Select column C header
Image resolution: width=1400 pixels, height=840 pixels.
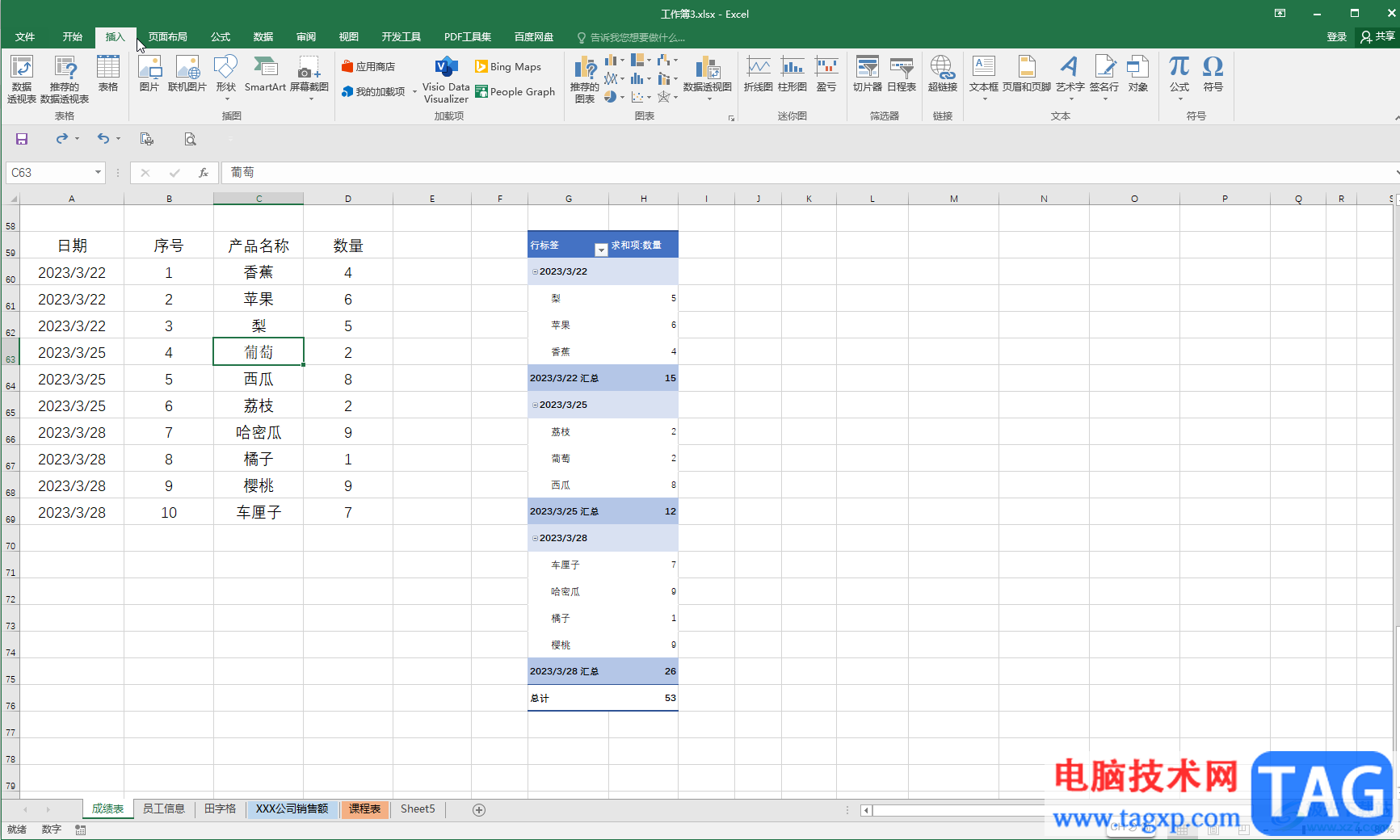point(259,199)
